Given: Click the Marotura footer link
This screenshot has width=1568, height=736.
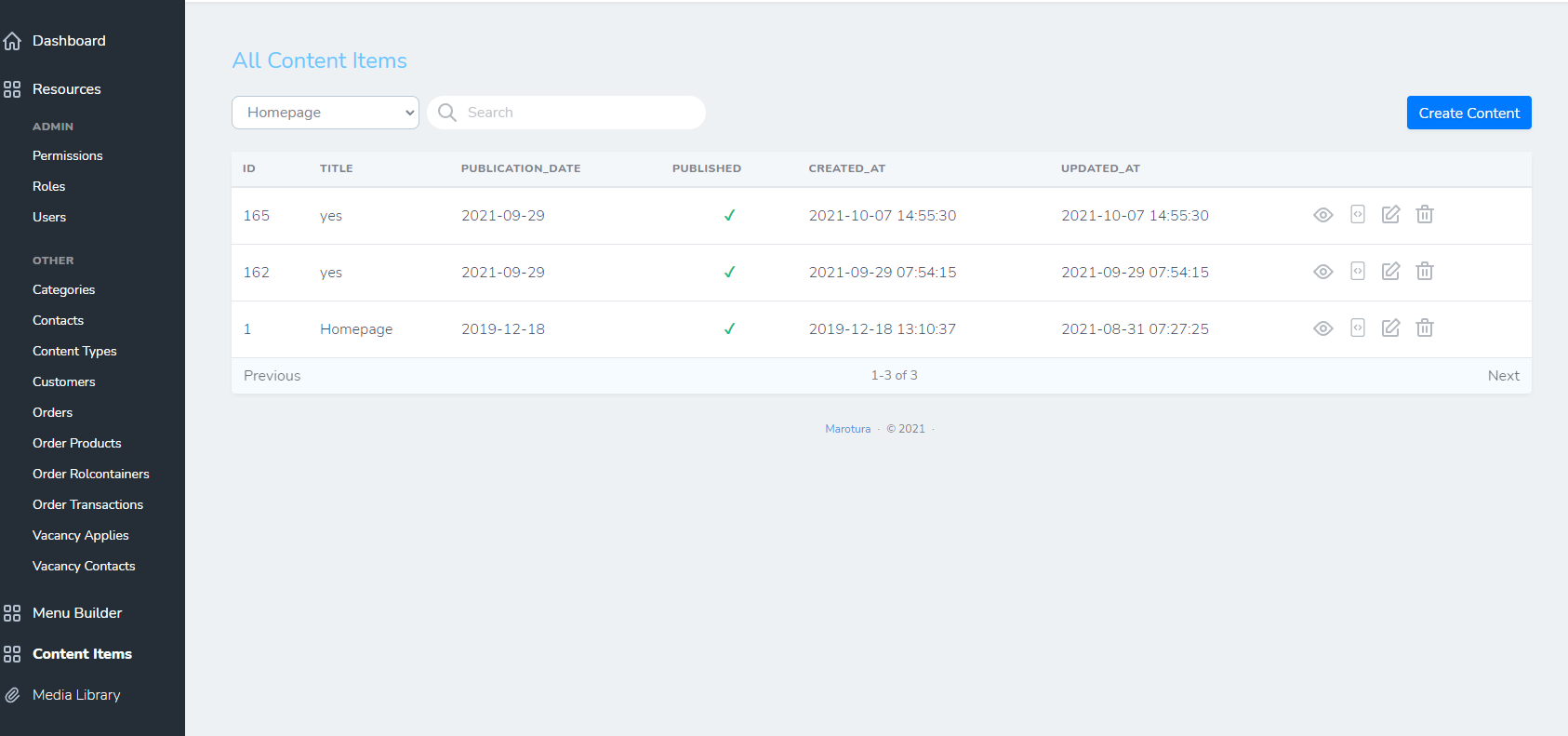Looking at the screenshot, I should click(x=847, y=429).
